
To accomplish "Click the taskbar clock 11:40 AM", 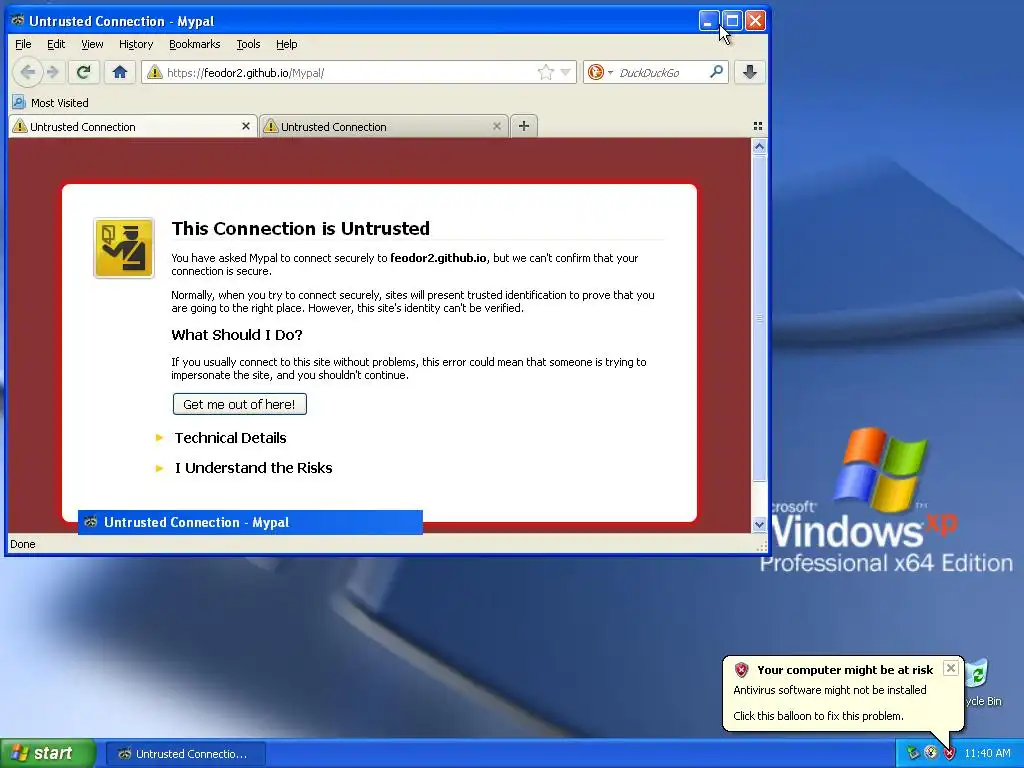I will pyautogui.click(x=987, y=754).
